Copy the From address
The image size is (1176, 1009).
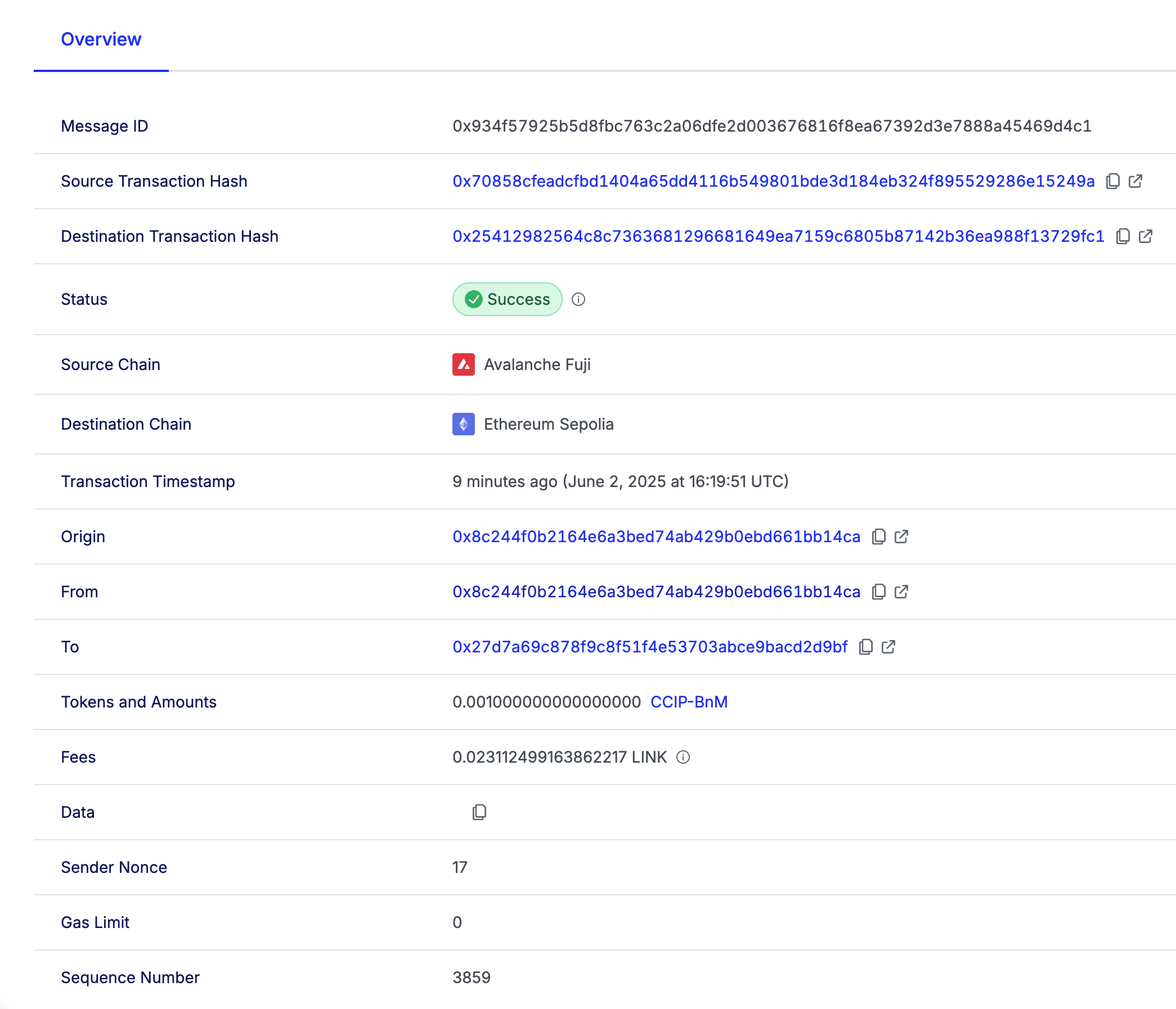click(x=878, y=591)
